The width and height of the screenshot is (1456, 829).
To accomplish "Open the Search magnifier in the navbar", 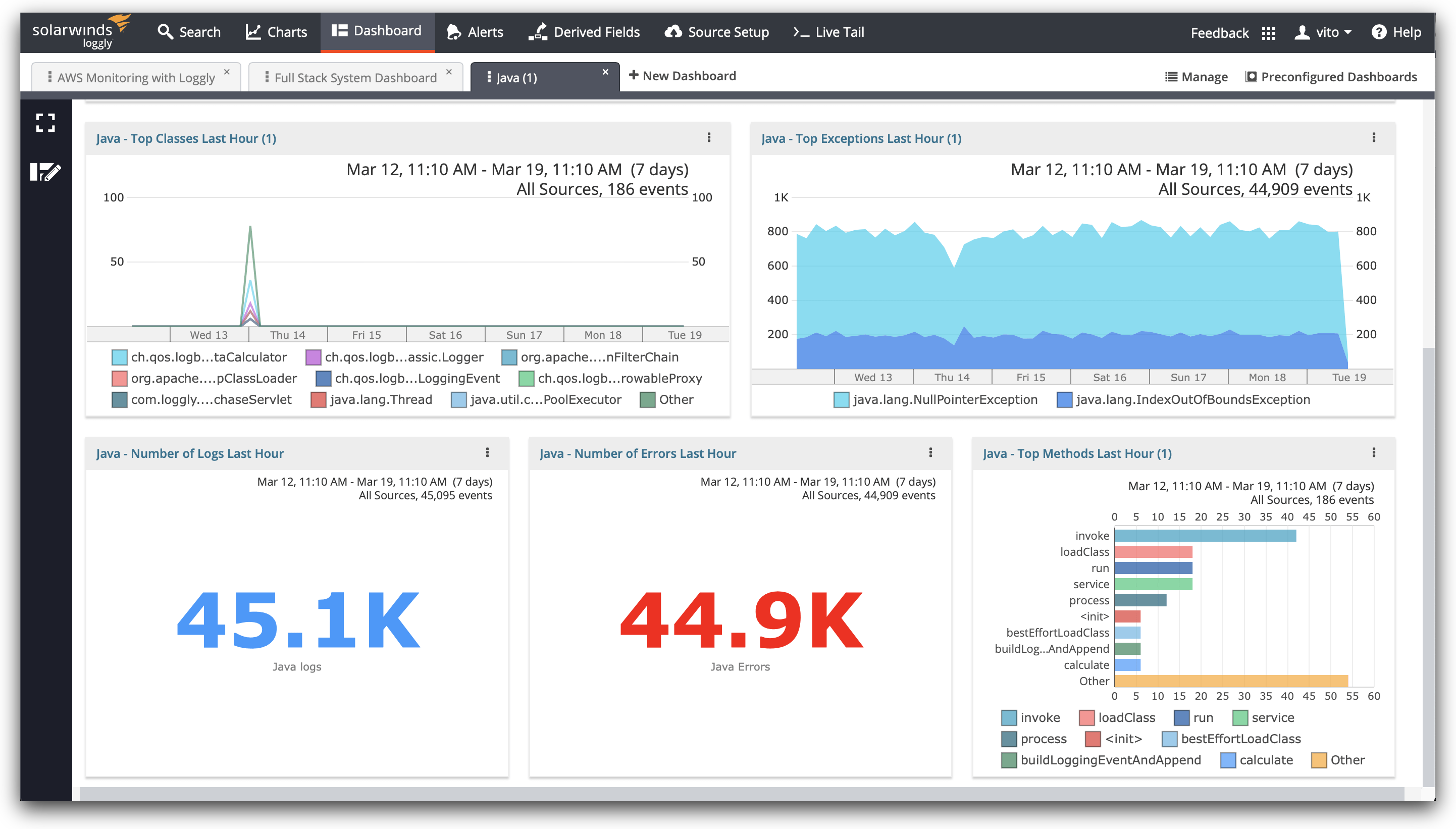I will coord(165,32).
